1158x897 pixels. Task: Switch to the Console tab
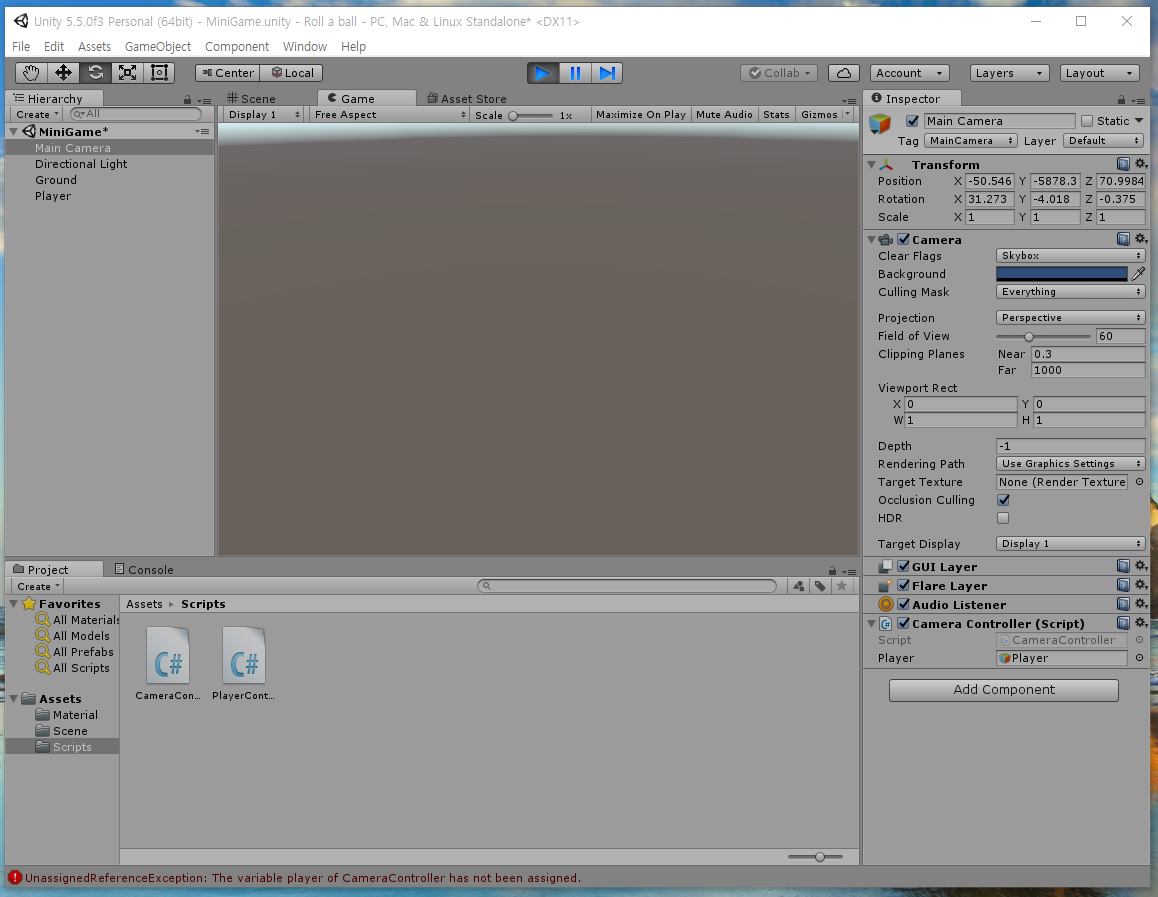(x=148, y=569)
